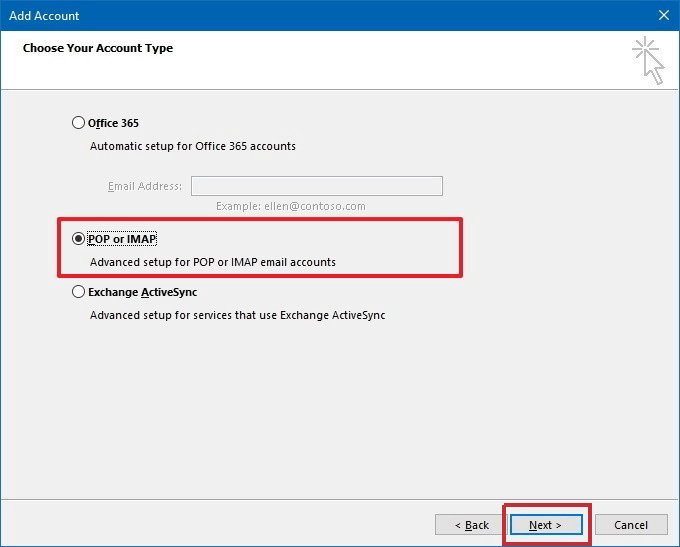Click the Email Address field label
The height and width of the screenshot is (547, 680).
145,186
